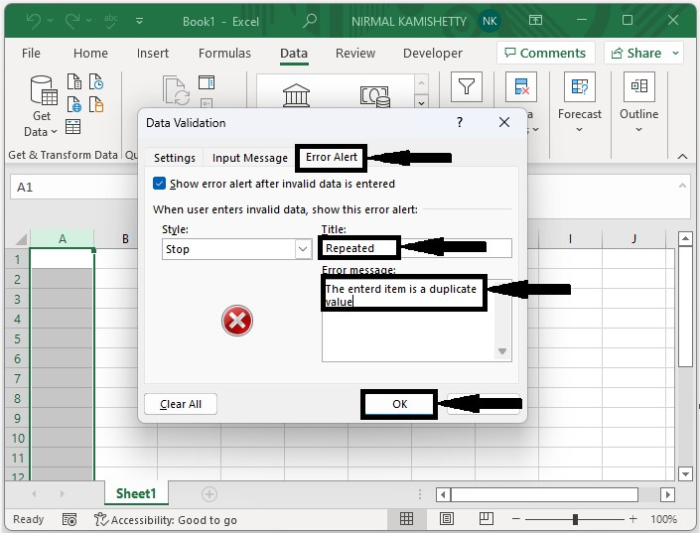The height and width of the screenshot is (533, 700).
Task: Click the Queries & Connections icon
Action: coord(206,83)
